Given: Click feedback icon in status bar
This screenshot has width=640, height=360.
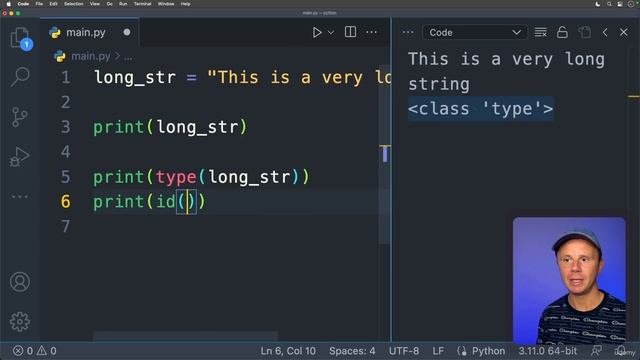Looking at the screenshot, I should (x=596, y=351).
